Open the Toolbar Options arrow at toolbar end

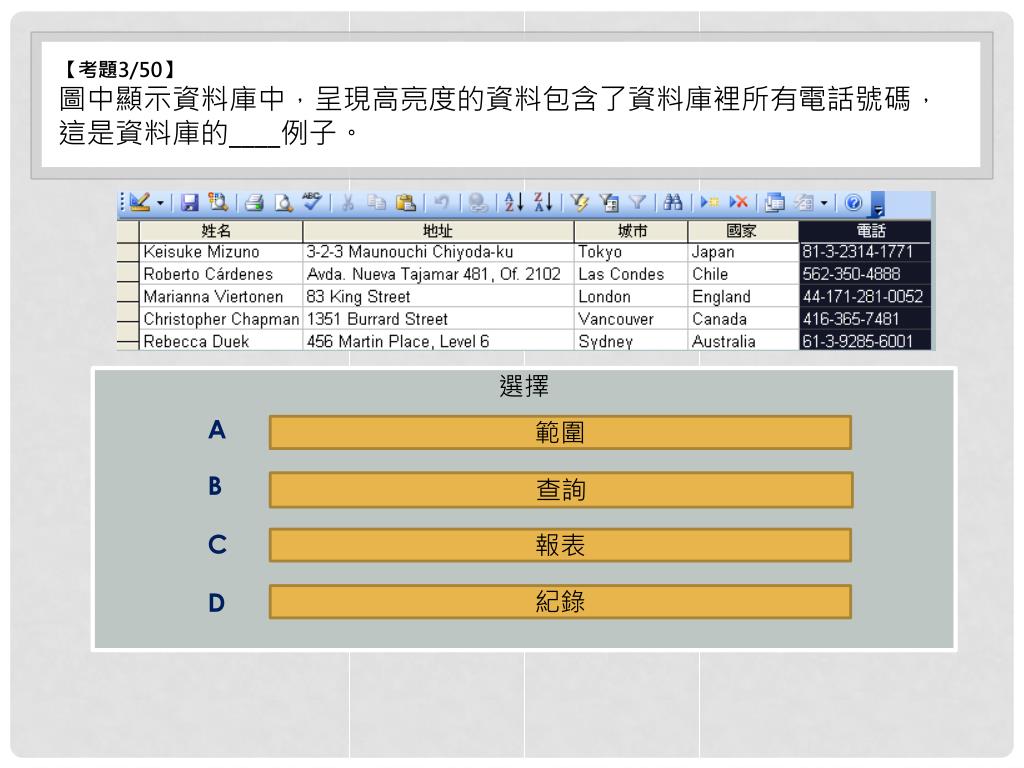pyautogui.click(x=878, y=204)
